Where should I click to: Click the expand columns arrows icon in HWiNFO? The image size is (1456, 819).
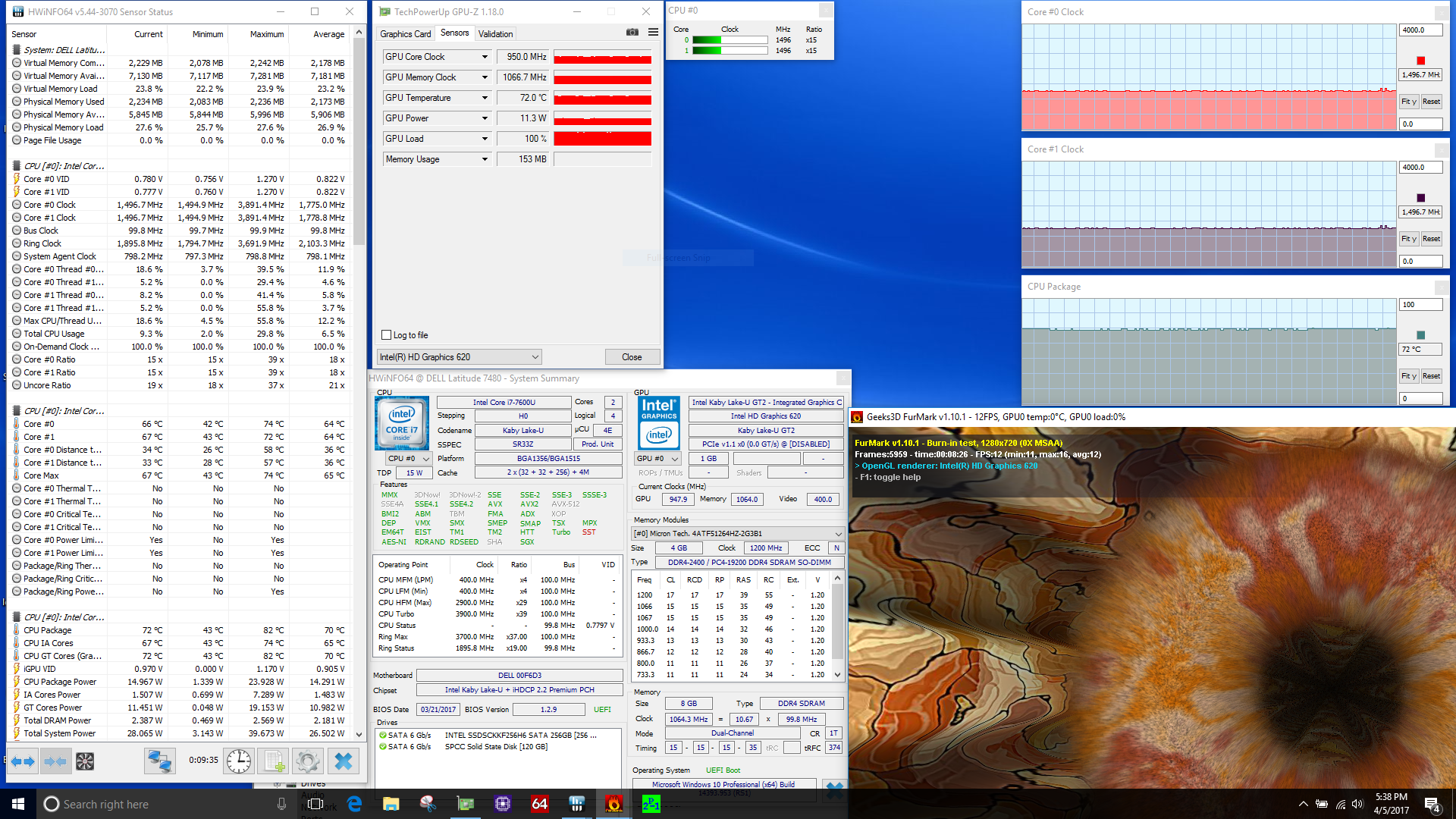coord(22,761)
